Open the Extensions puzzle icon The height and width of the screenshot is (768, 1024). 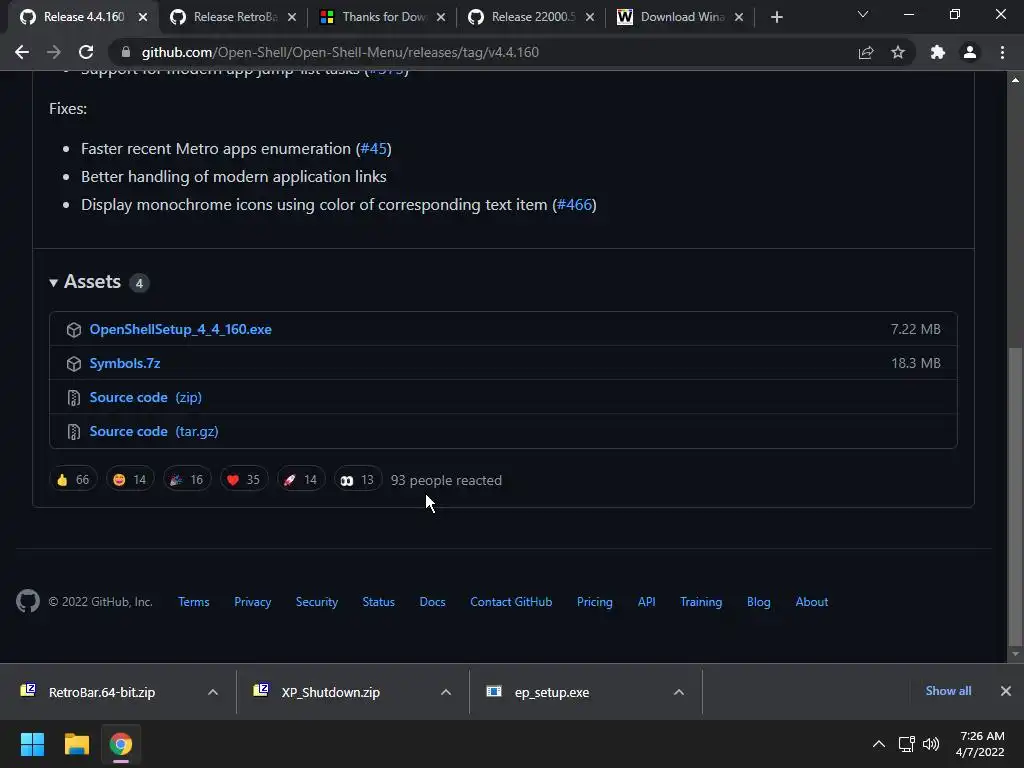938,52
